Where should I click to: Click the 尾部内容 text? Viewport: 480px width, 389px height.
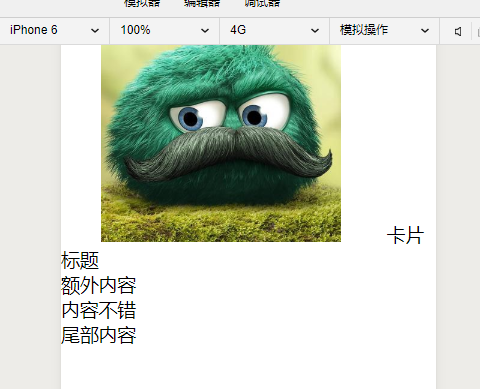tap(99, 335)
